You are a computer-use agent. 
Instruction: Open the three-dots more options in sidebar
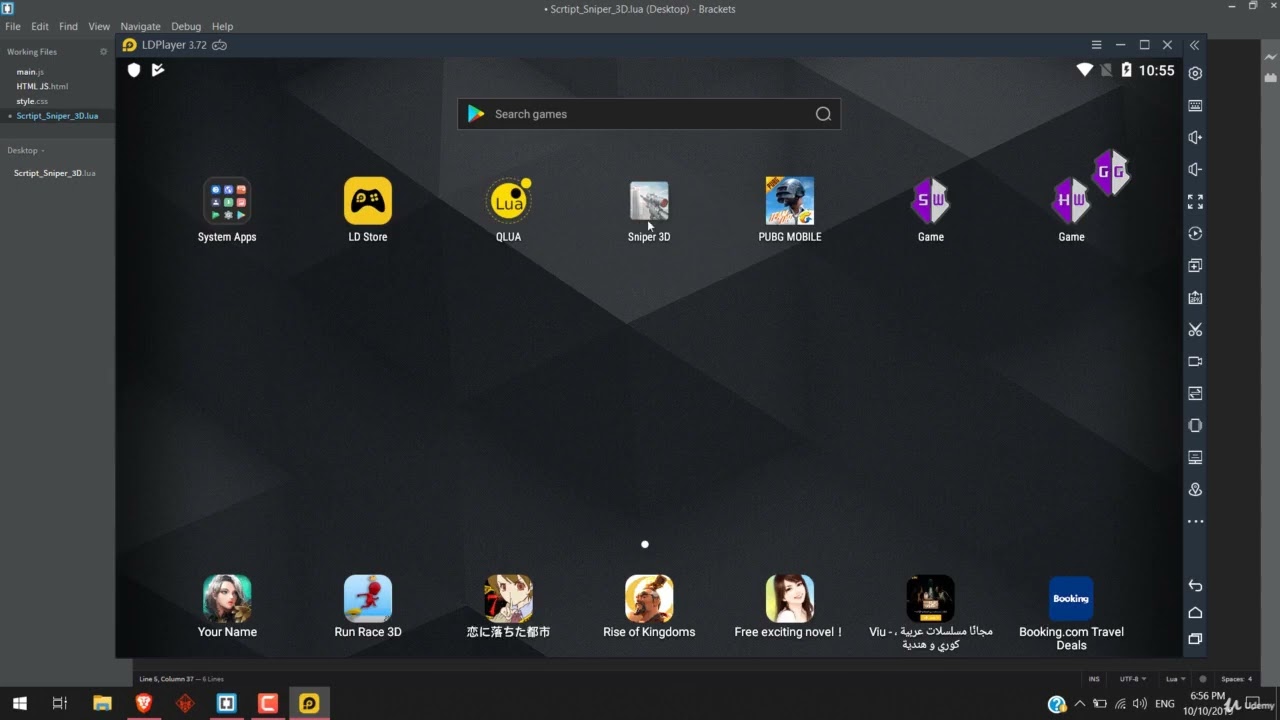1195,521
